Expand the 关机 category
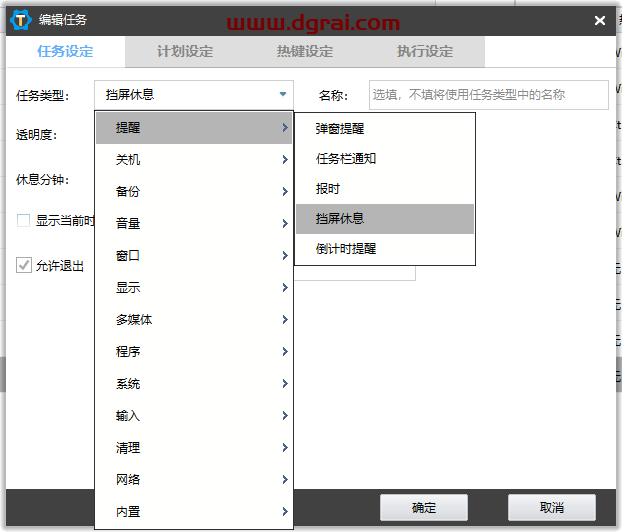 click(x=194, y=159)
